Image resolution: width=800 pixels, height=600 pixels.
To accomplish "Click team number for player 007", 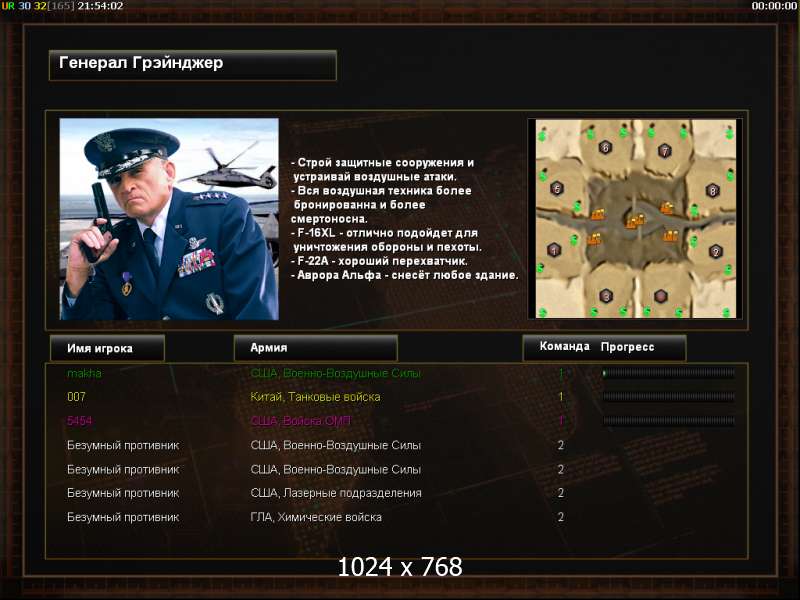I will coord(561,397).
